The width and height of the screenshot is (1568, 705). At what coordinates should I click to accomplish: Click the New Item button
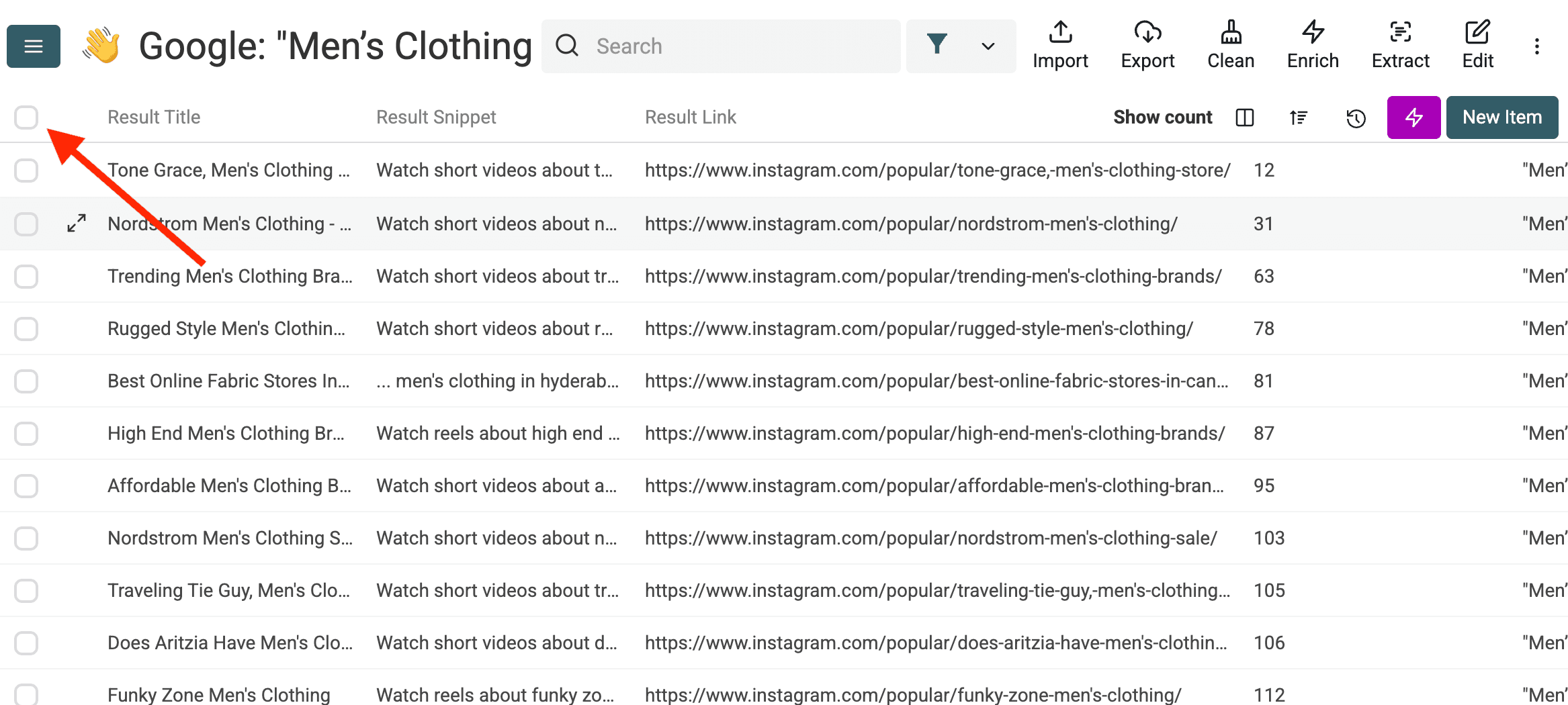tap(1502, 117)
